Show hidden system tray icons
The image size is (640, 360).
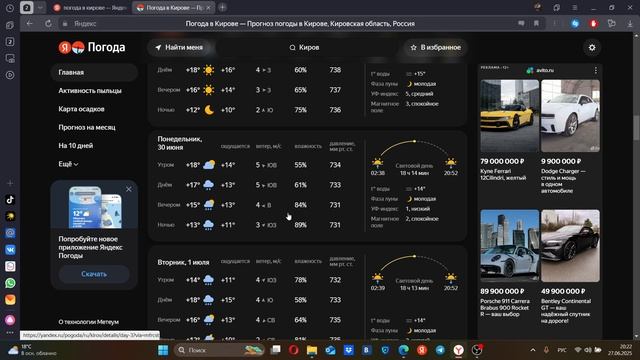tap(533, 350)
